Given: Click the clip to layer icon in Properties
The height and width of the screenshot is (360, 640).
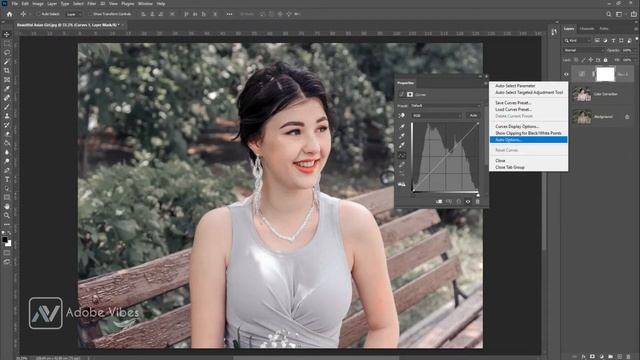Looking at the screenshot, I should point(439,202).
